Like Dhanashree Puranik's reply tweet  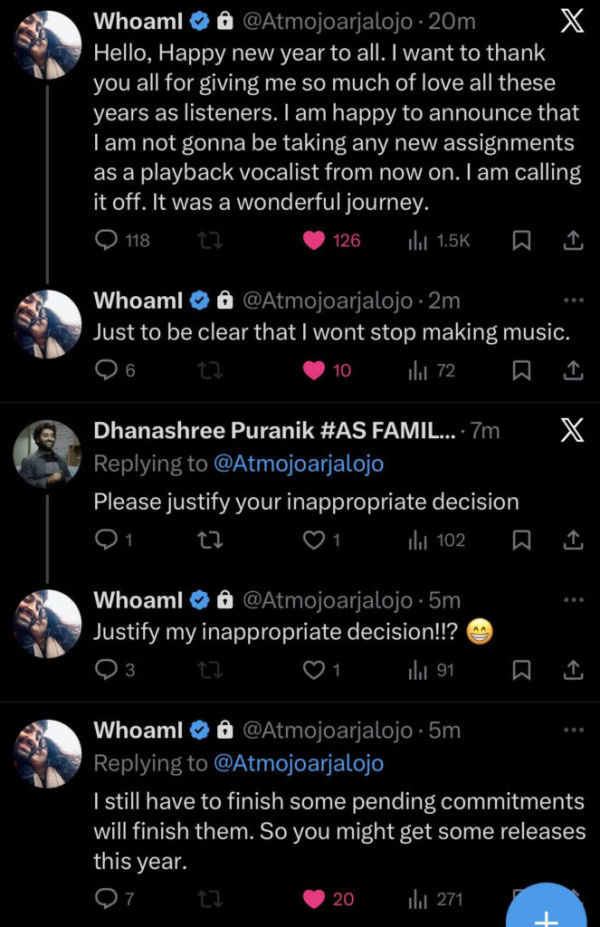click(314, 540)
